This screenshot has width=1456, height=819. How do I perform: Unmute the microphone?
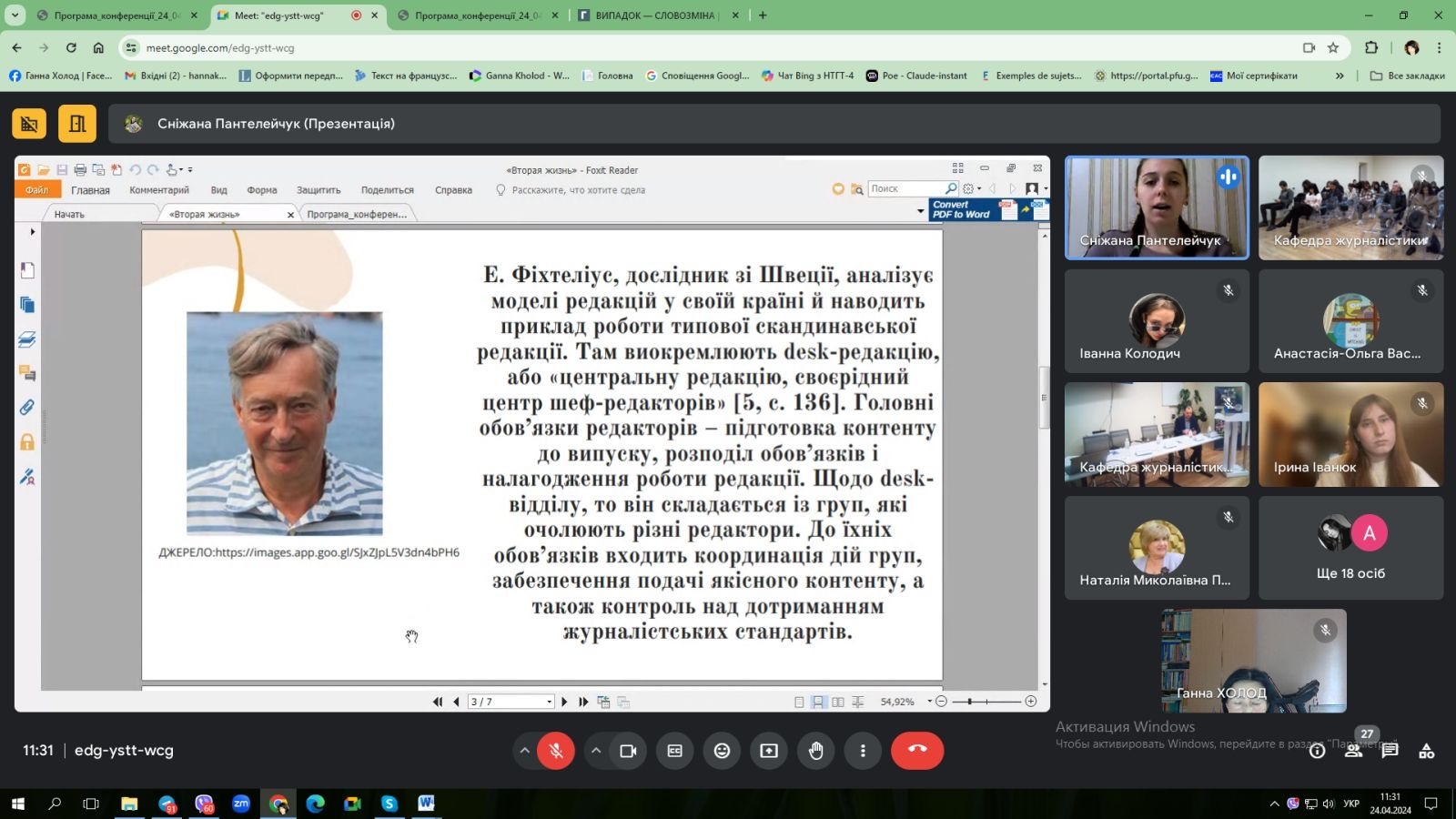556,751
